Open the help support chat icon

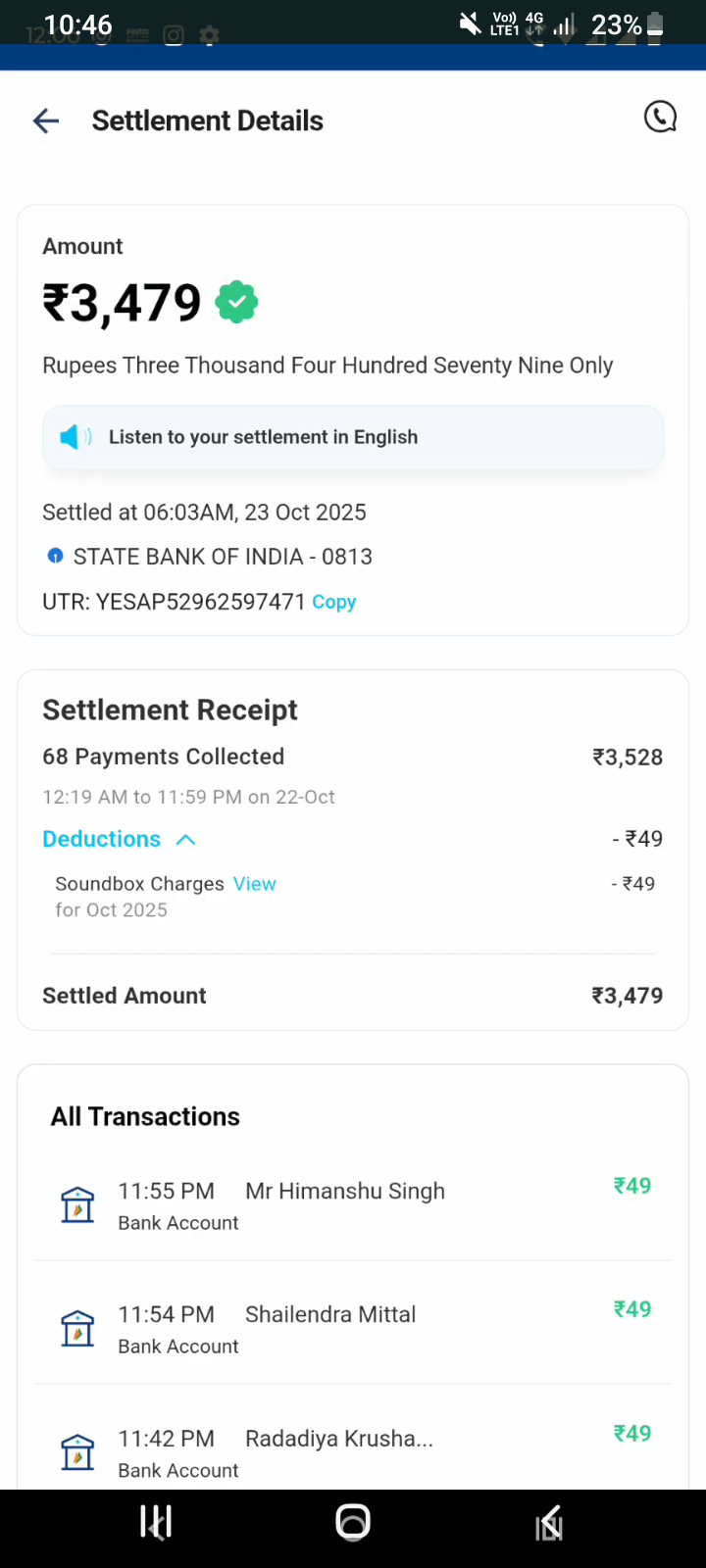pyautogui.click(x=660, y=118)
